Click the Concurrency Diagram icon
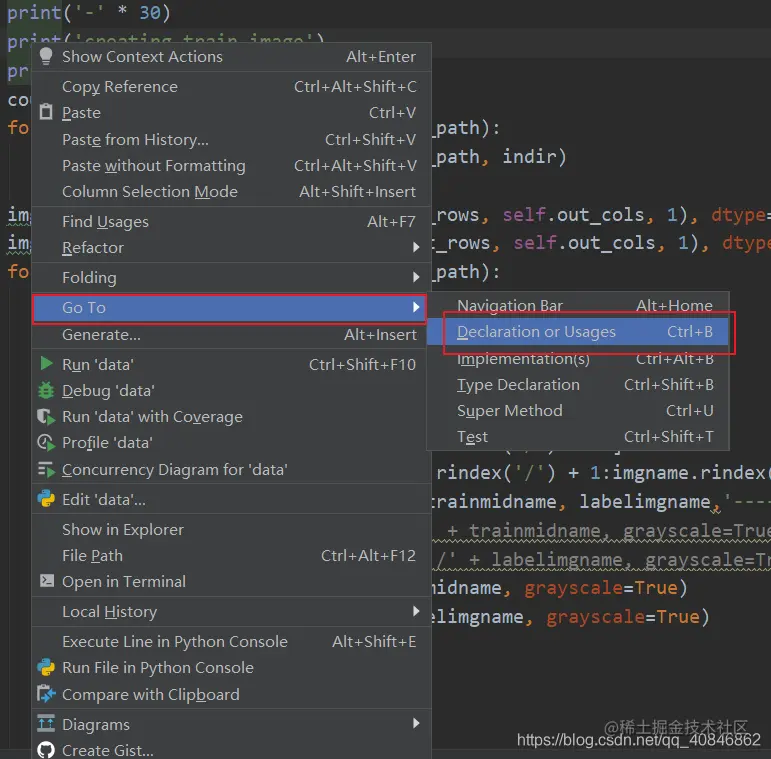The image size is (771, 759). 46,469
